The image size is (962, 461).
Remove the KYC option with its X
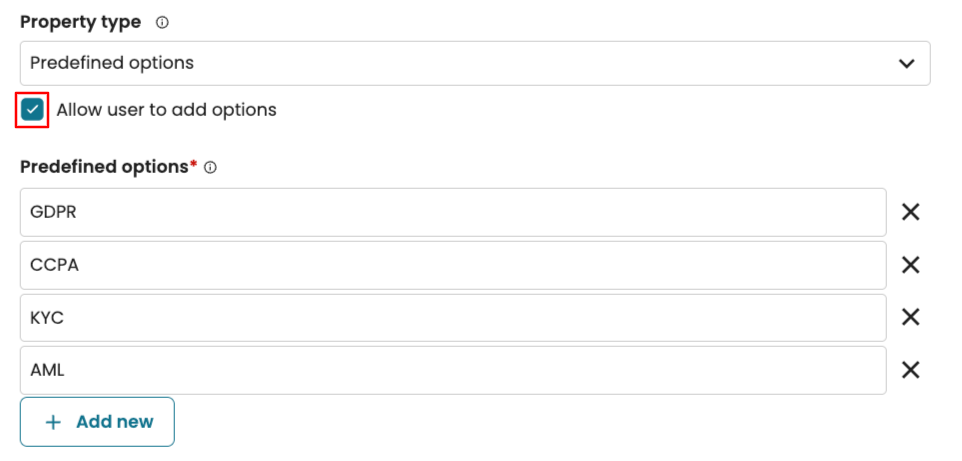(911, 317)
